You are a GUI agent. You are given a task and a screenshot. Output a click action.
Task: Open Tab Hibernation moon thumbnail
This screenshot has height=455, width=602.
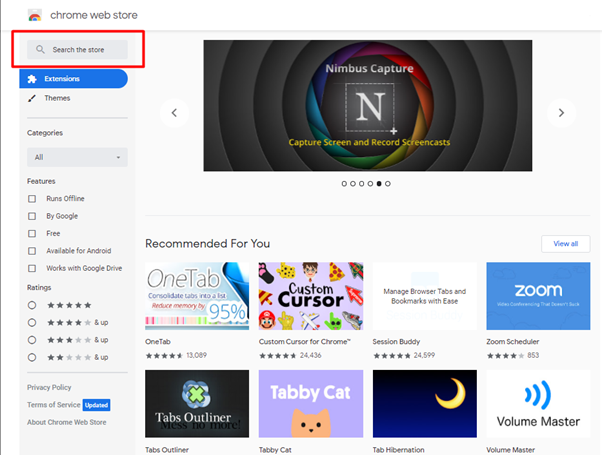(425, 404)
